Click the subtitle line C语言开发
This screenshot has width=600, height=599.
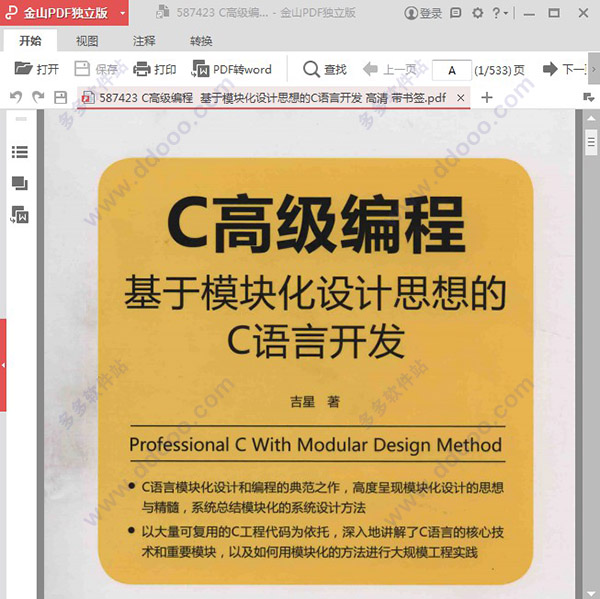tap(316, 341)
